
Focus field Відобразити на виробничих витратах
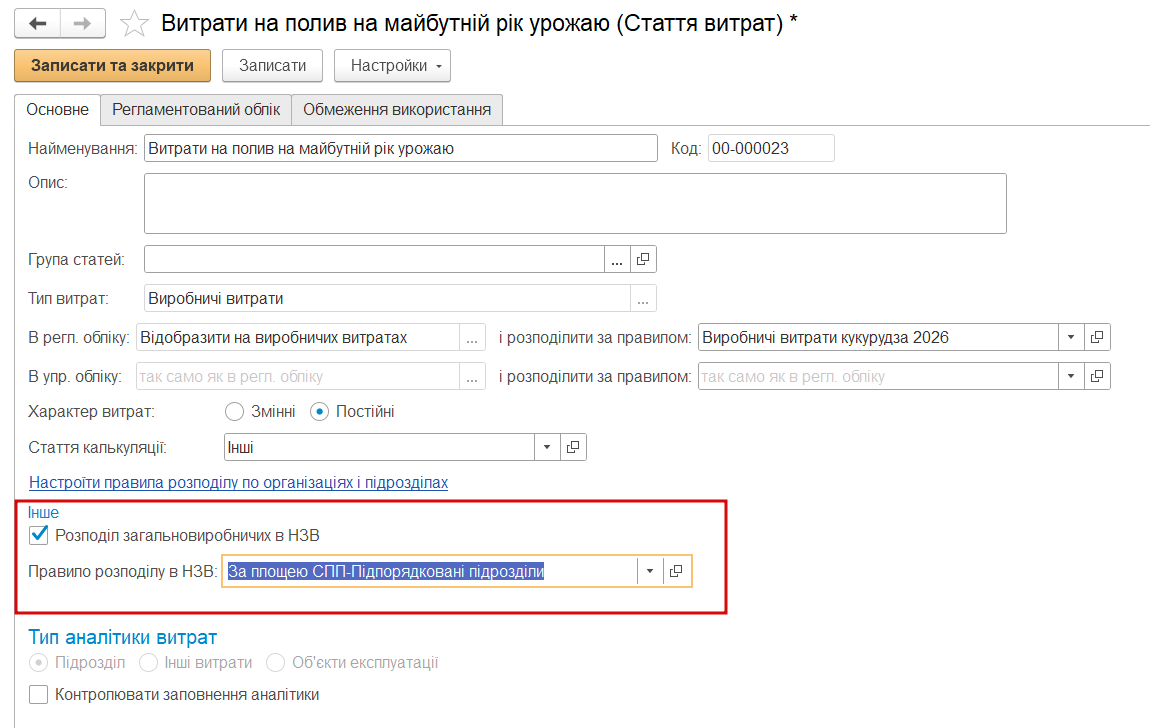pyautogui.click(x=298, y=337)
